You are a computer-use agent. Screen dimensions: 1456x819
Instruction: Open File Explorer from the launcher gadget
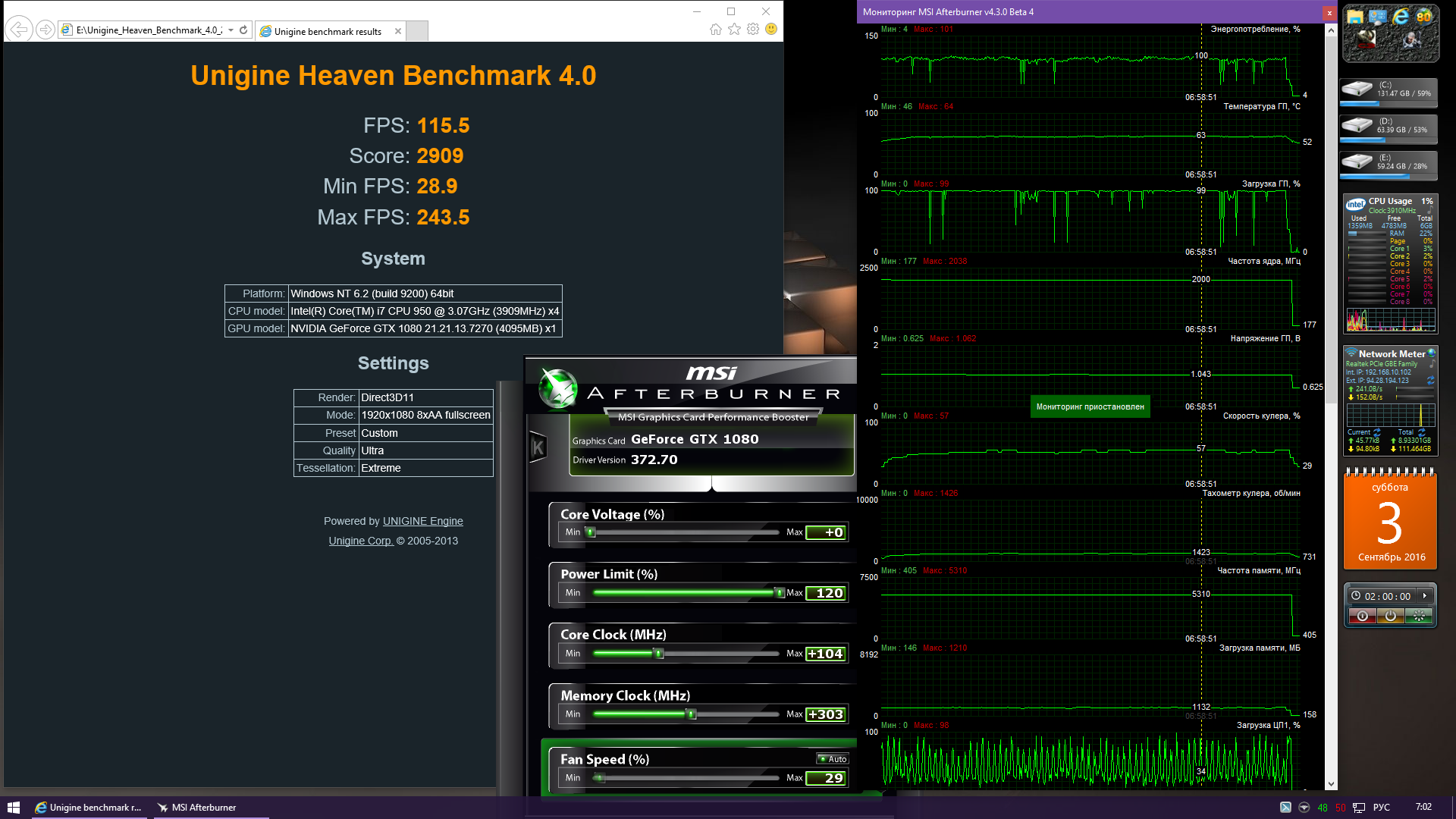pos(1355,16)
